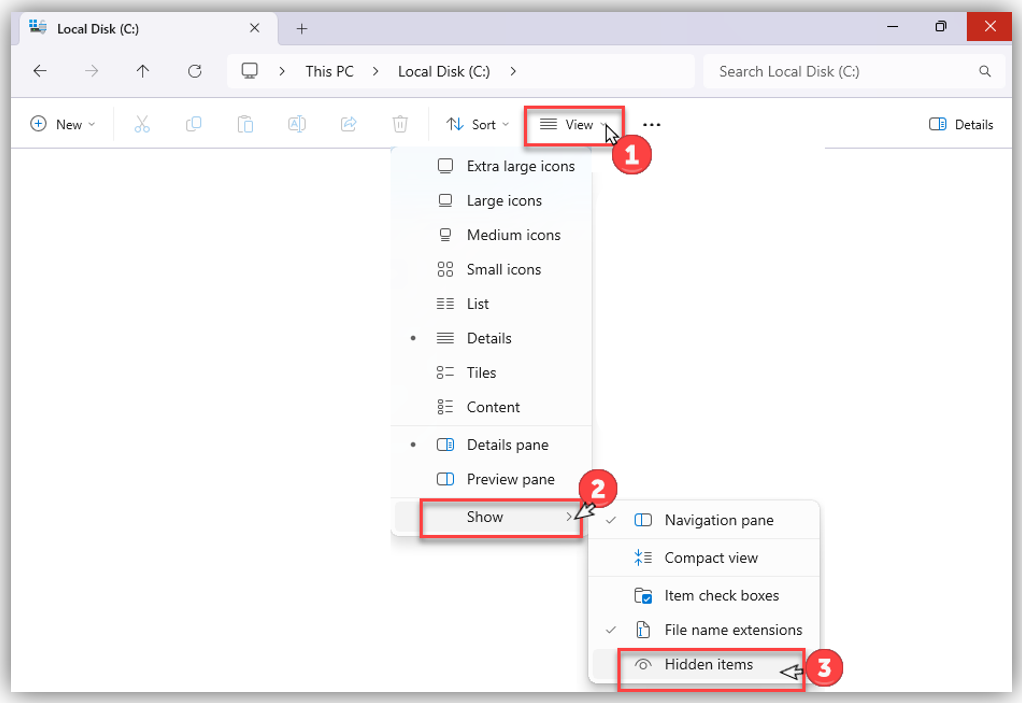Click the Cut scissors icon
The width and height of the screenshot is (1022, 703).
click(142, 124)
